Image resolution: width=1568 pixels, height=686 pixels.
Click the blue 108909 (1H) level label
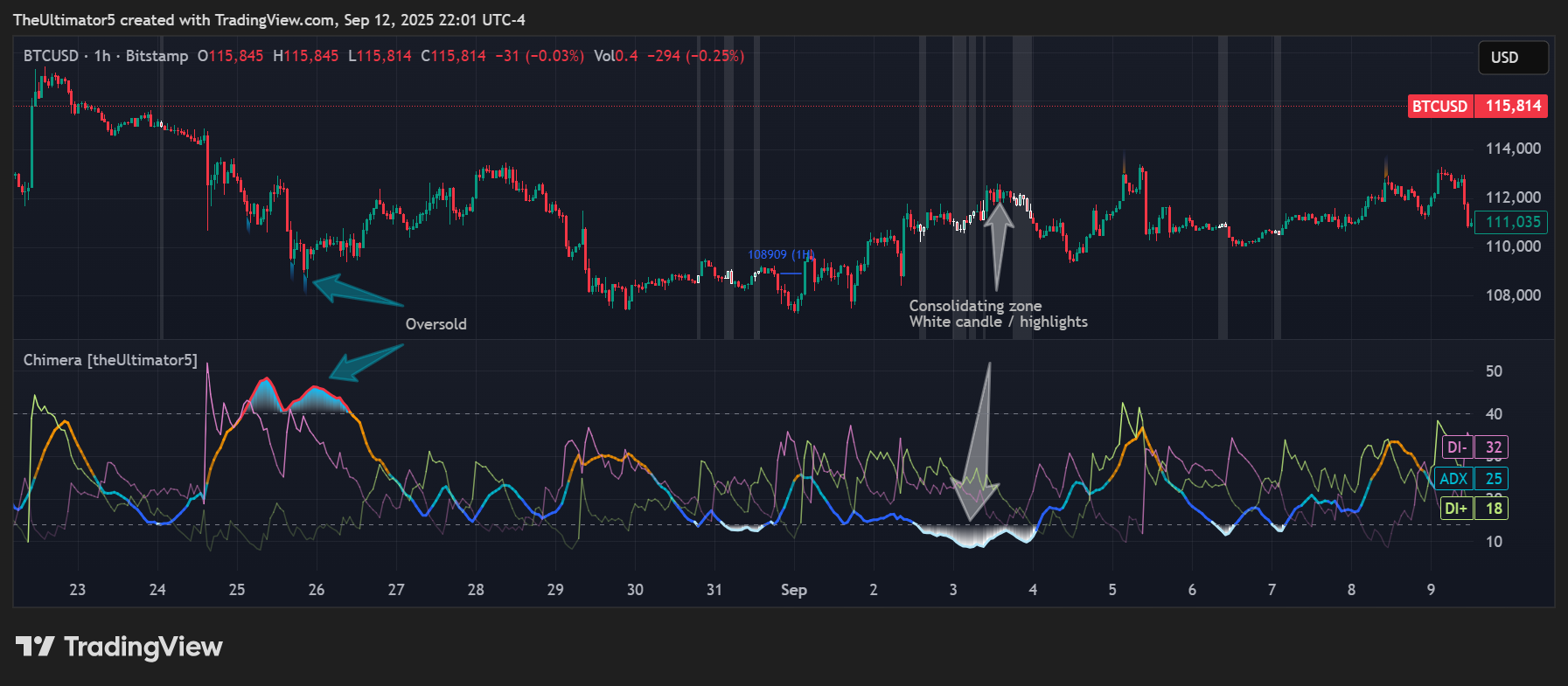coord(780,254)
